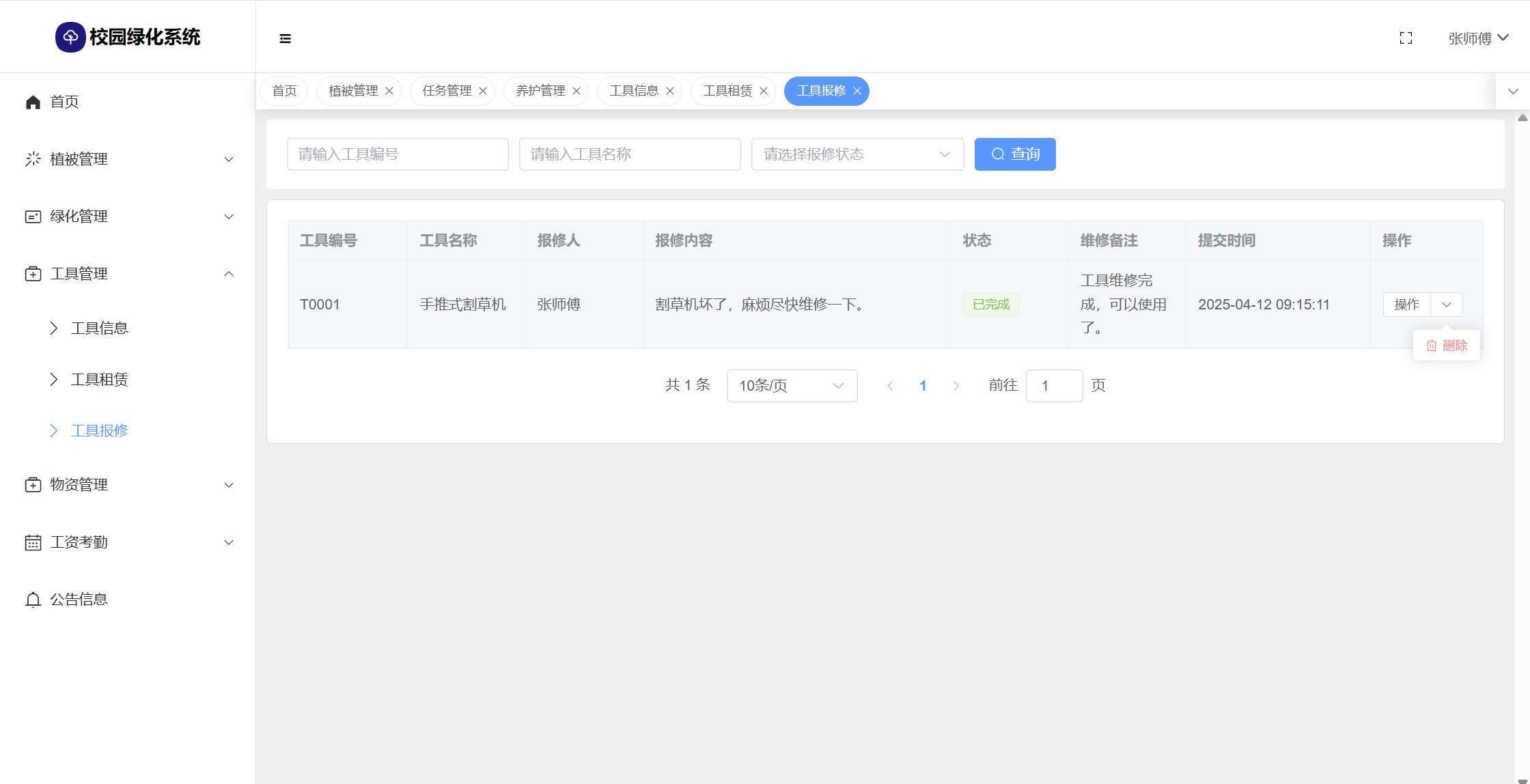Open the 张师傅 user menu
1530x784 pixels.
(1478, 38)
